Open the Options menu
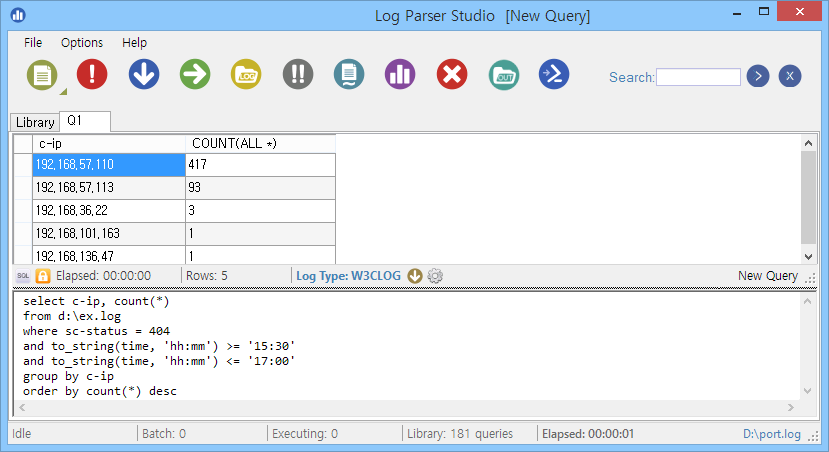829x452 pixels. pos(82,43)
